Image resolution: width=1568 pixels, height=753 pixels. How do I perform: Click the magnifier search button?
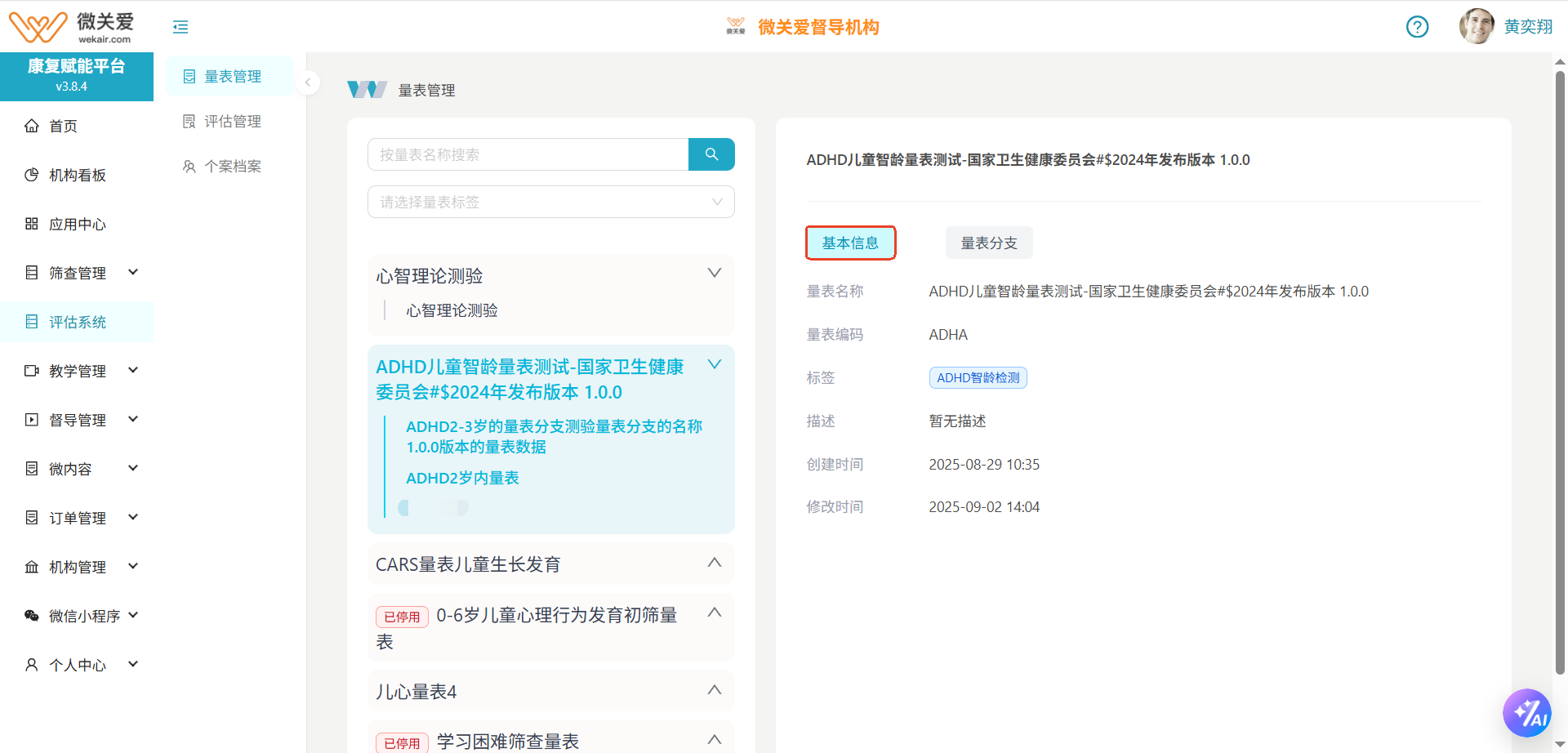click(711, 154)
